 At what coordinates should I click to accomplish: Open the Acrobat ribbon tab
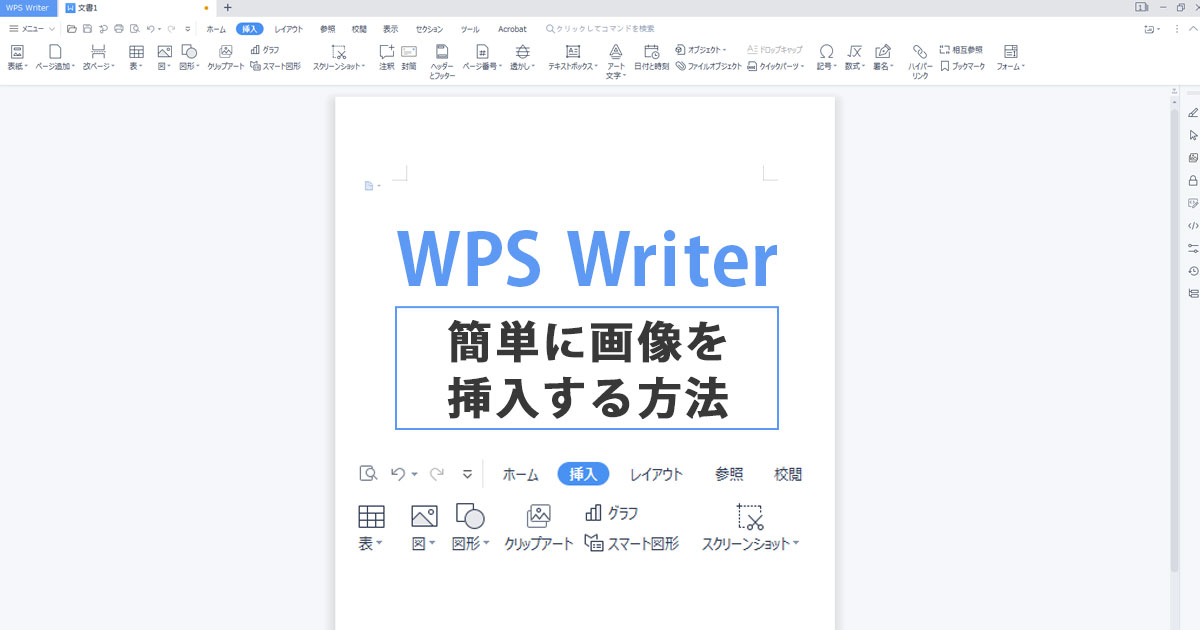point(512,29)
